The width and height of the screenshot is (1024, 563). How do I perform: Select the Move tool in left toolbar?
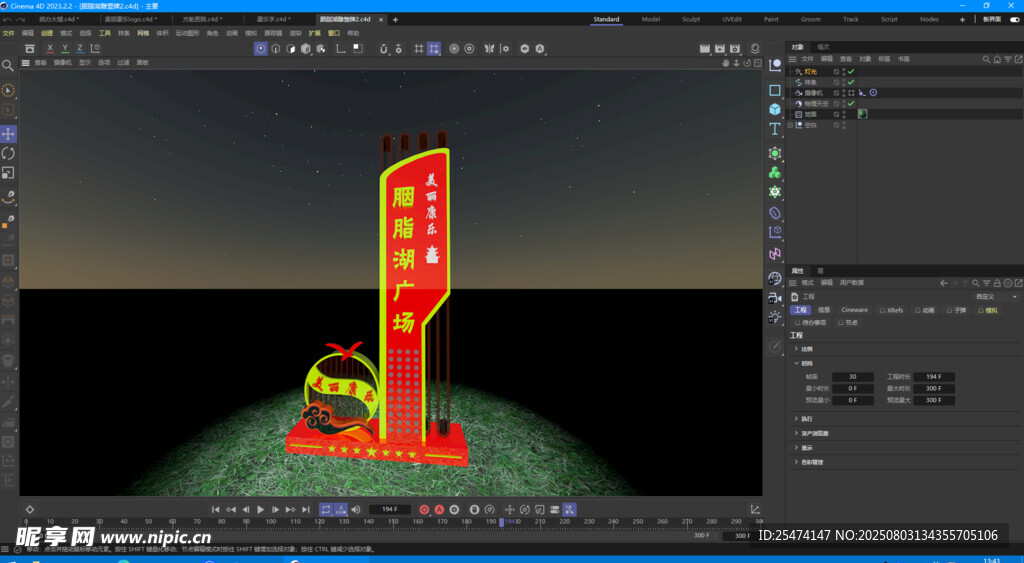[8, 134]
